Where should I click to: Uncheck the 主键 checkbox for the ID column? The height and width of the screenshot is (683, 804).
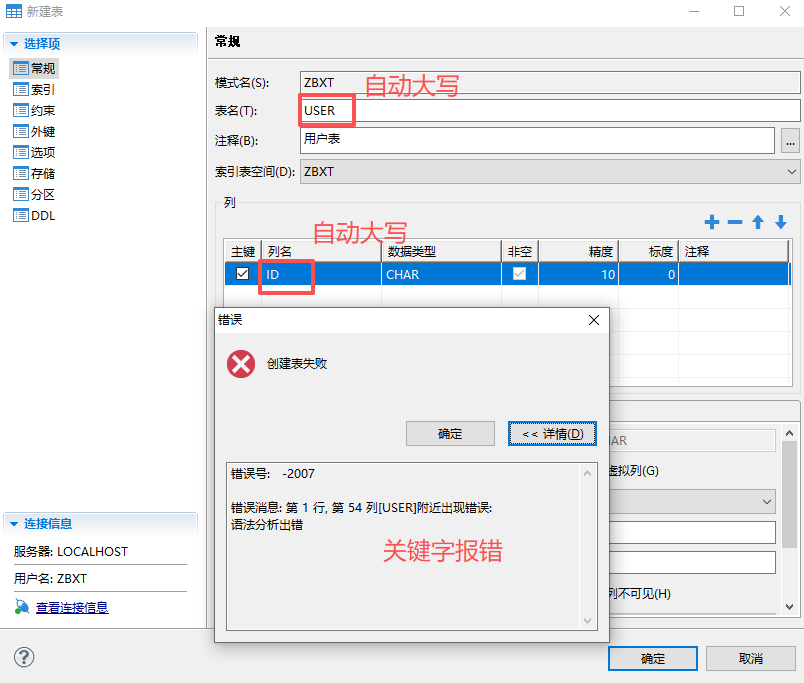(x=241, y=273)
